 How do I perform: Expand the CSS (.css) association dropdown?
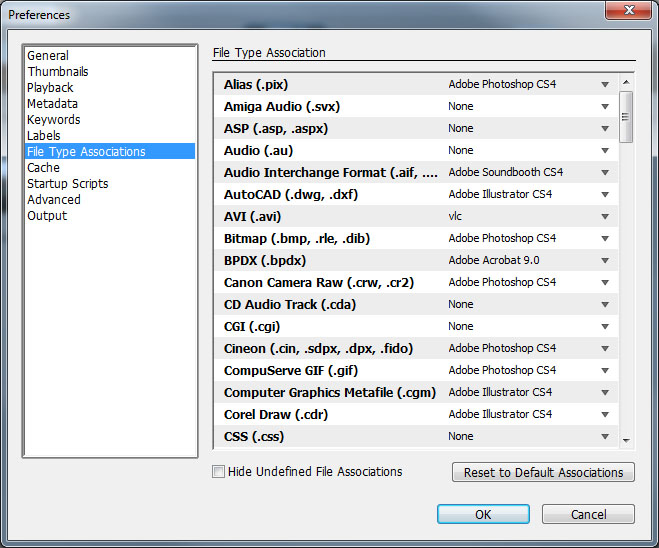(604, 437)
